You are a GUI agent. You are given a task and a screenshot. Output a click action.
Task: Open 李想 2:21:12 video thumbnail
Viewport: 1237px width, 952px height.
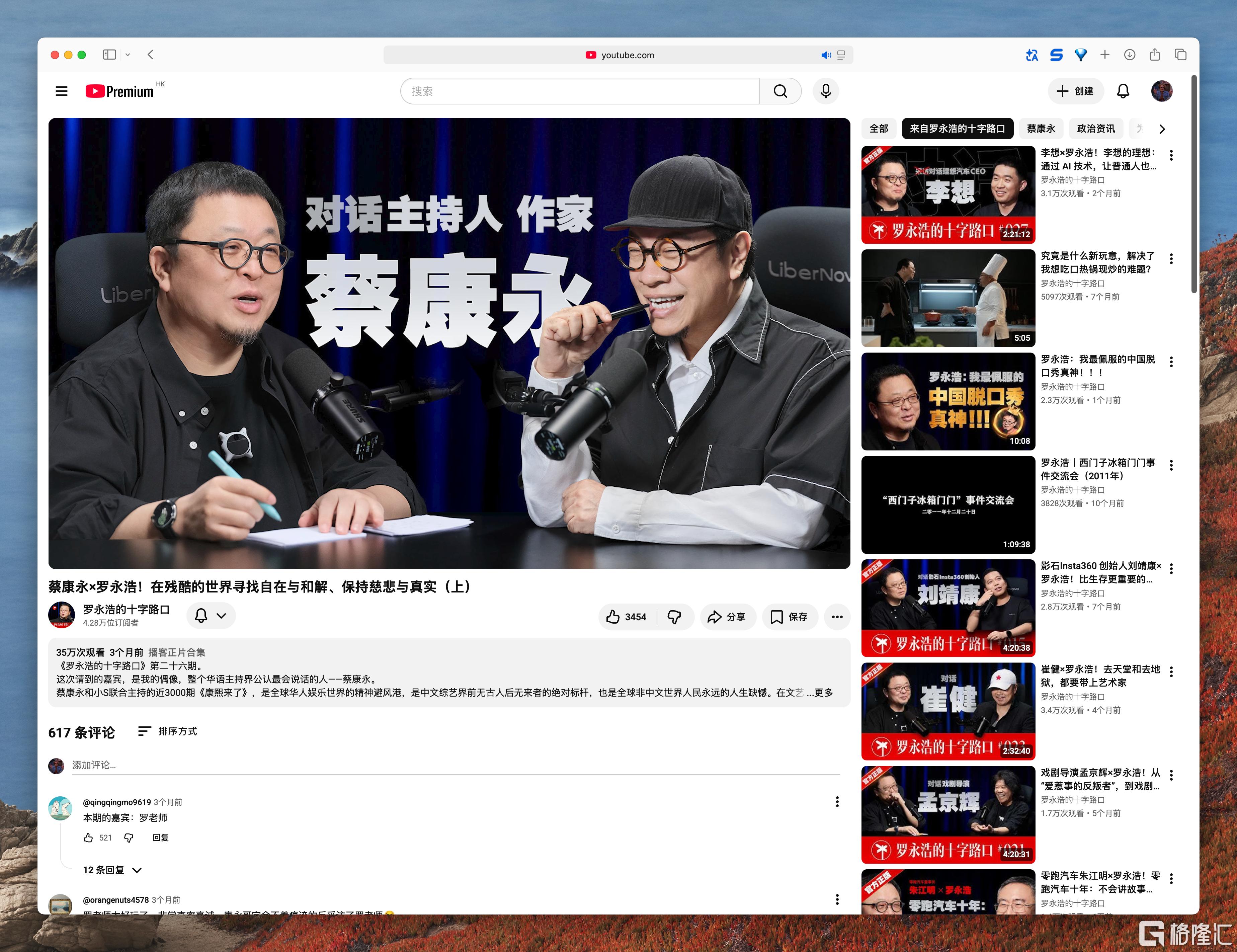click(x=948, y=195)
